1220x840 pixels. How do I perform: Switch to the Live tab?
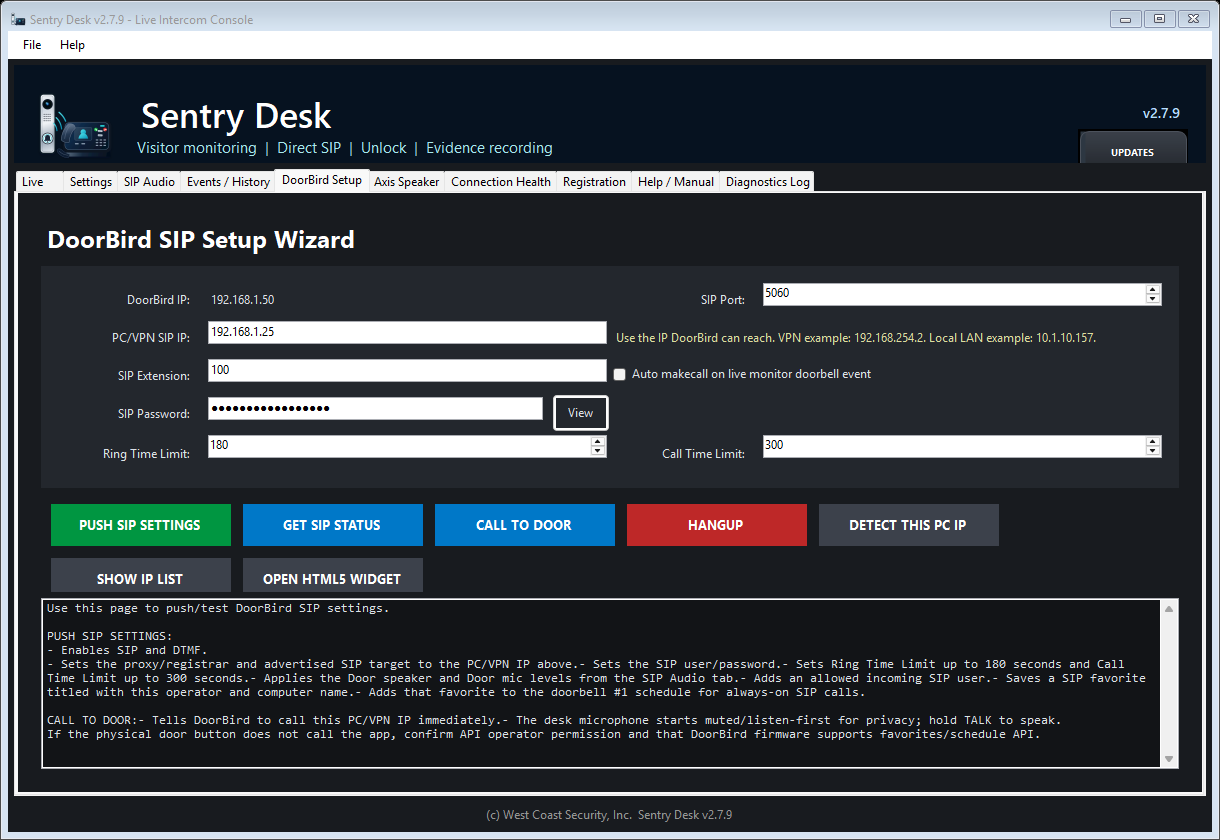40,182
